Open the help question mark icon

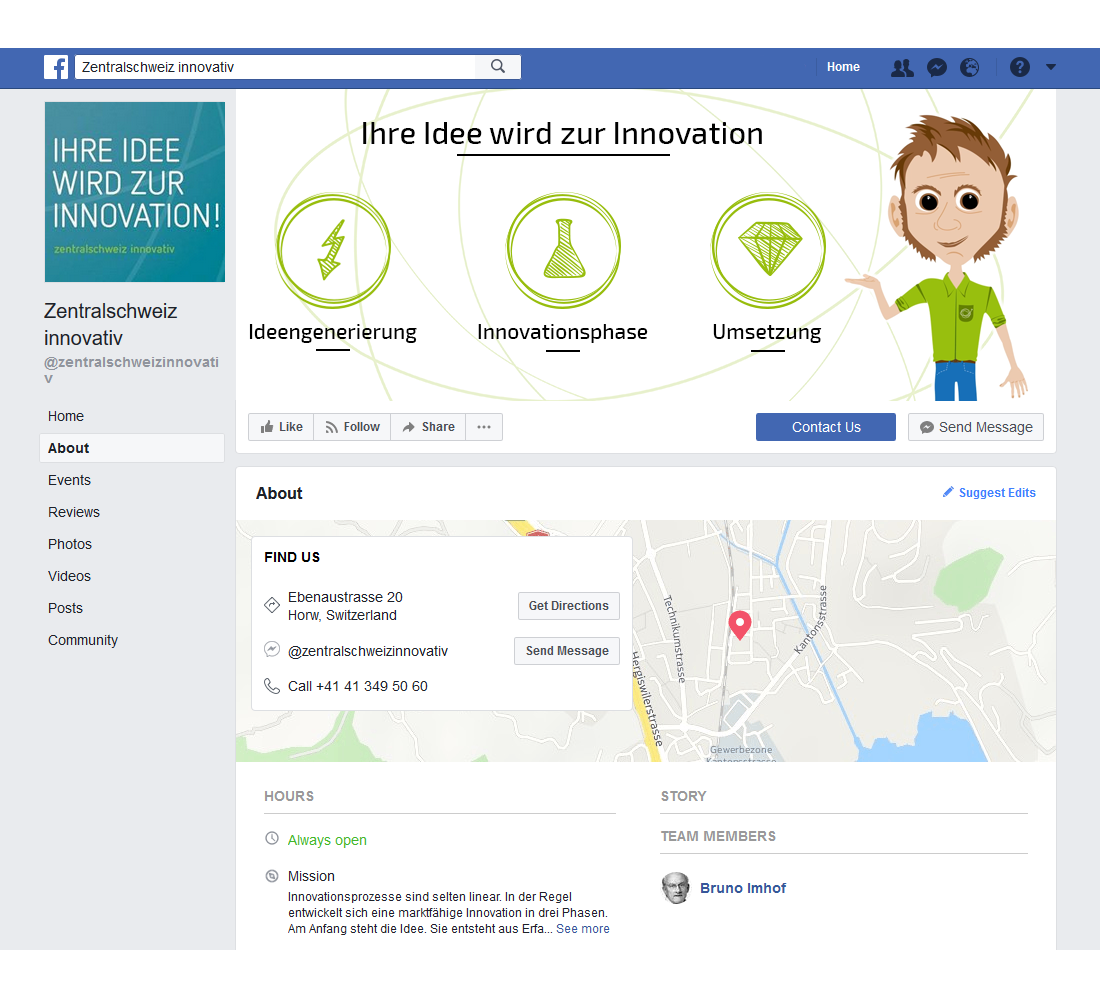1019,67
